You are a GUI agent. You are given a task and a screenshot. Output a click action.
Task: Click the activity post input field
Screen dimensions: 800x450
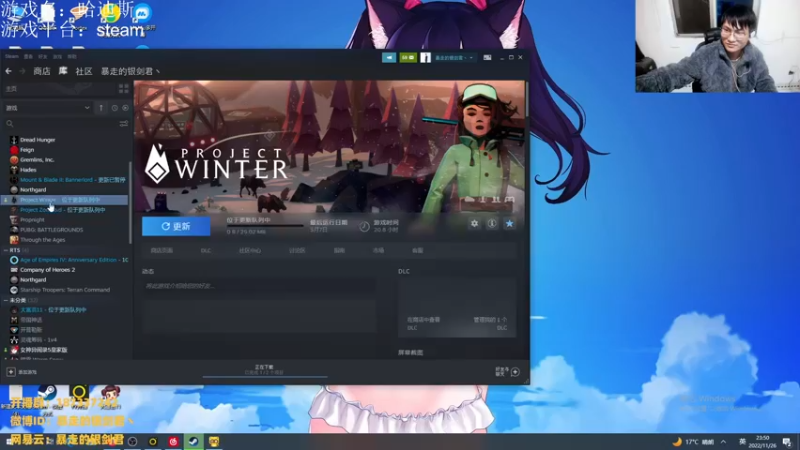[x=259, y=286]
